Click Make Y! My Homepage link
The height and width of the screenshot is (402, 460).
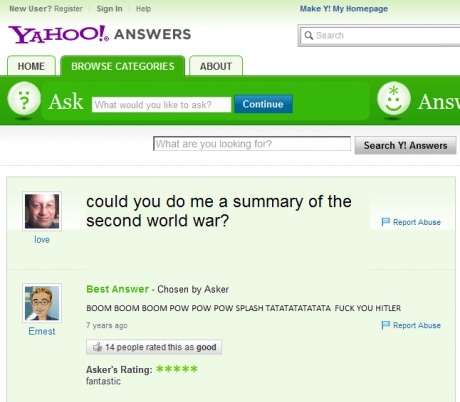344,9
